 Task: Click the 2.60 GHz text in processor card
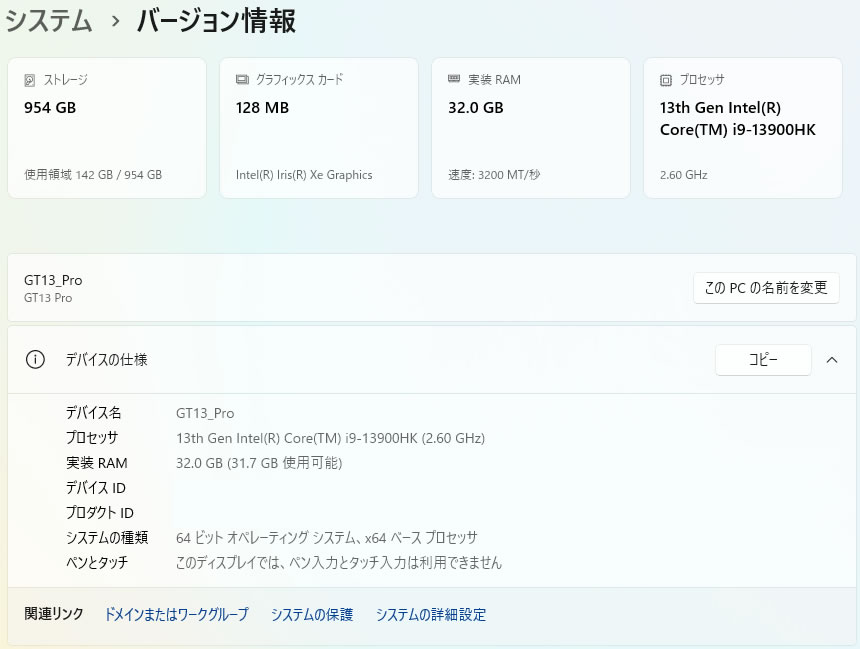coord(683,175)
